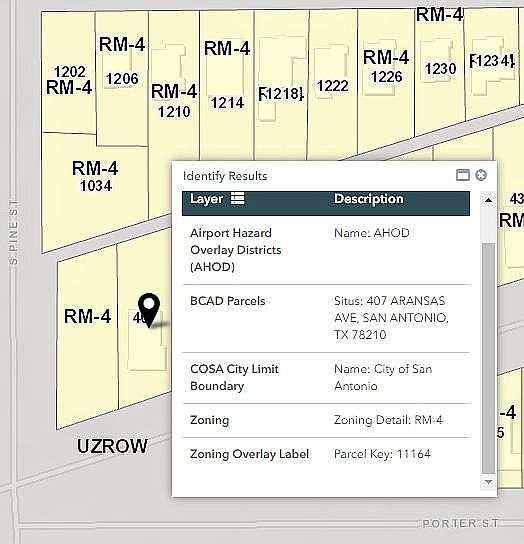
Task: Click parcel 1230 on the map
Action: (x=440, y=68)
